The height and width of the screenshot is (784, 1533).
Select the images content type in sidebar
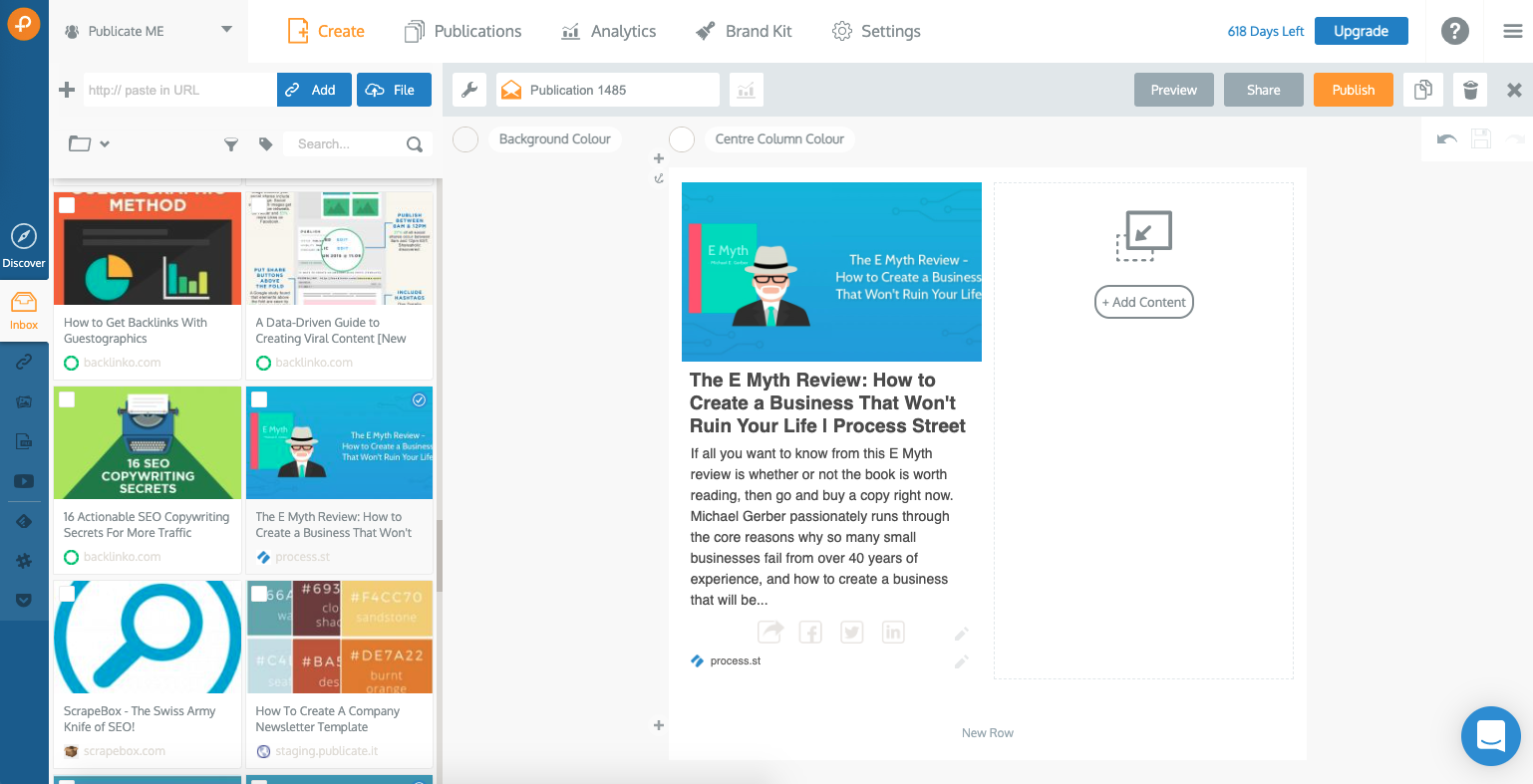pos(24,402)
